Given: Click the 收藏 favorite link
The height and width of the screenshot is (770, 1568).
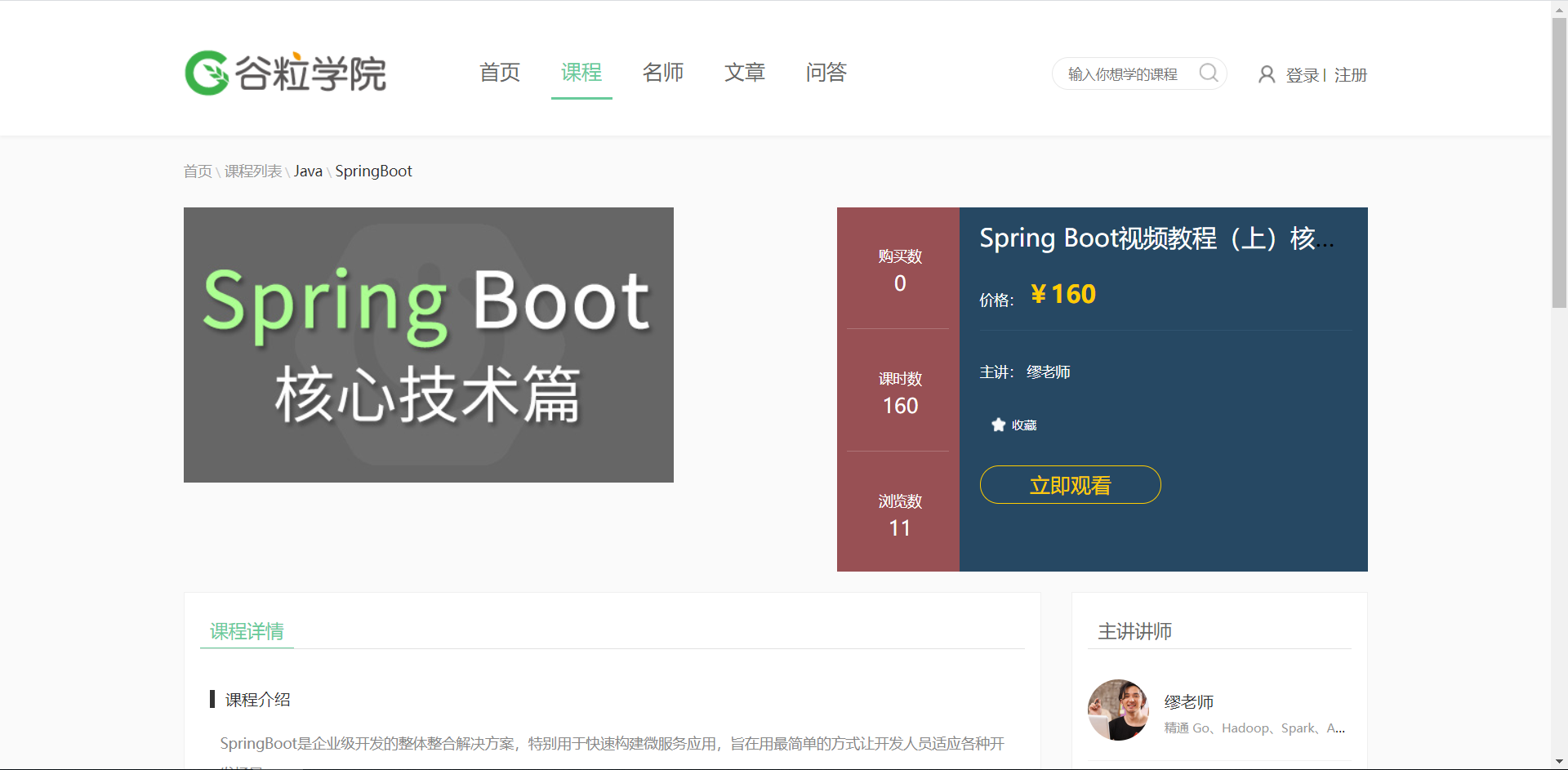Looking at the screenshot, I should pos(1024,425).
